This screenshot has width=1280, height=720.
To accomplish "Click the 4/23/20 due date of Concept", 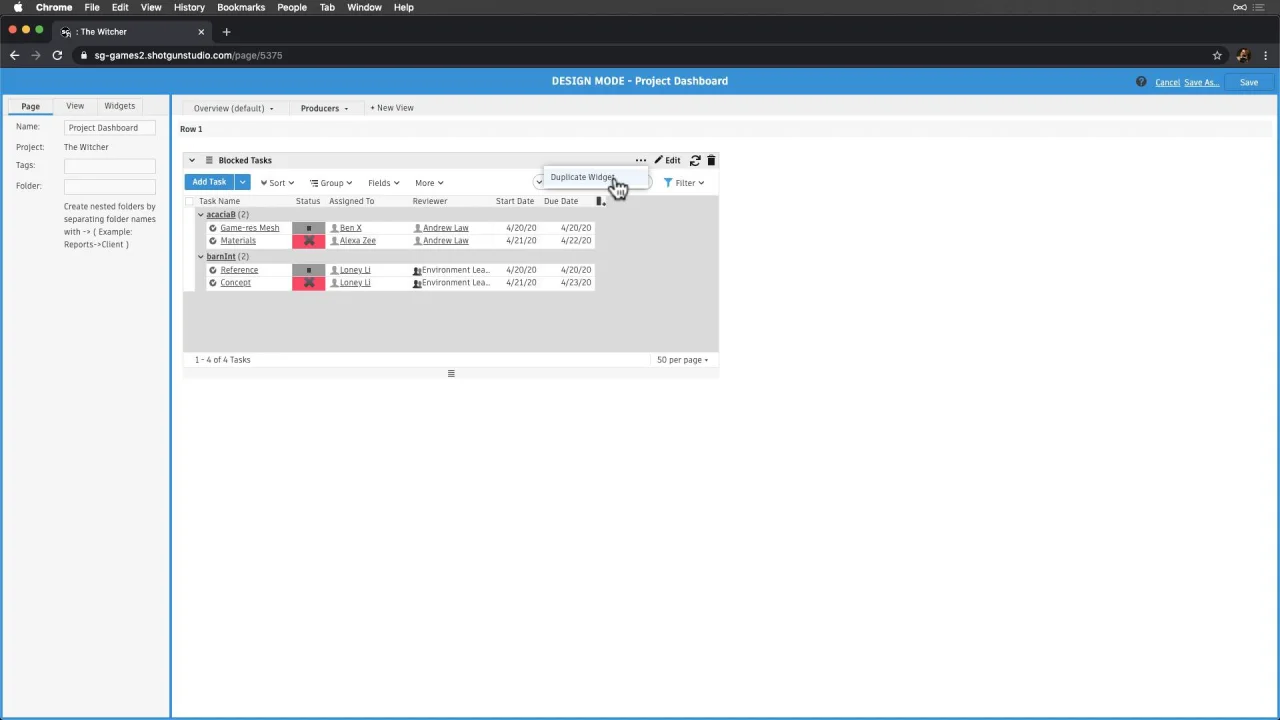I will point(576,283).
